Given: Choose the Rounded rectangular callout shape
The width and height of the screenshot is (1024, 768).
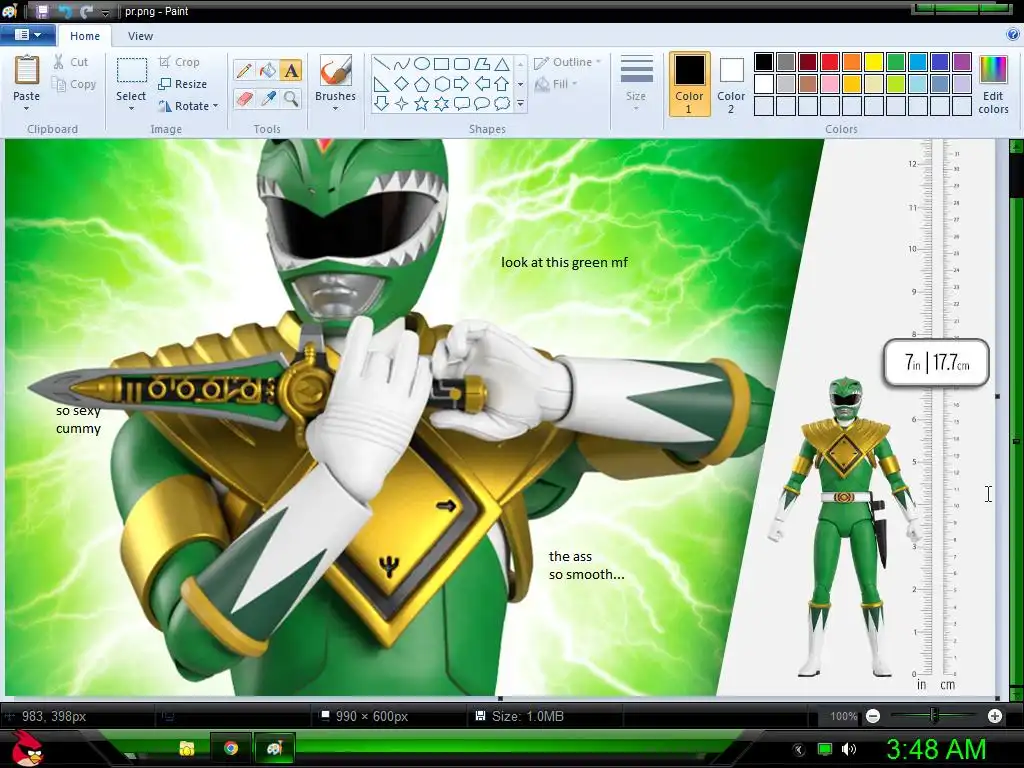Looking at the screenshot, I should pos(462,103).
